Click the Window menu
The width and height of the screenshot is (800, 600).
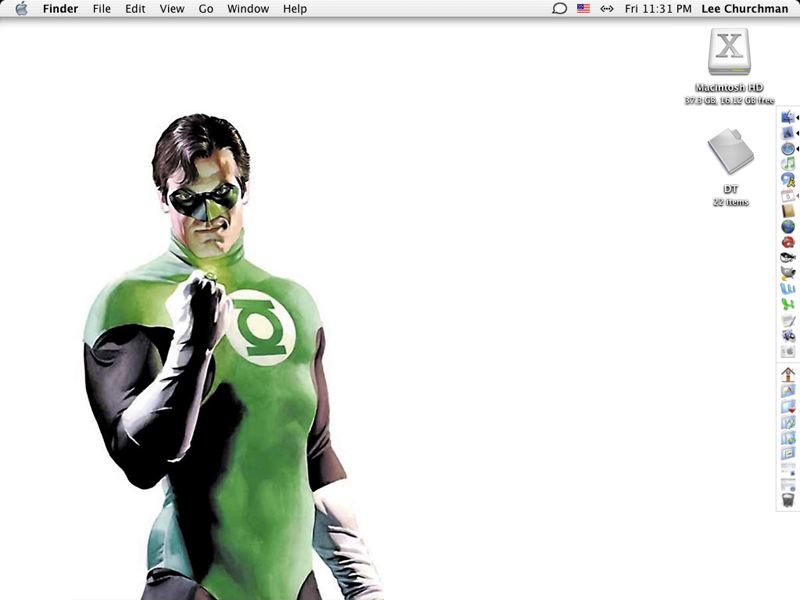coord(248,9)
